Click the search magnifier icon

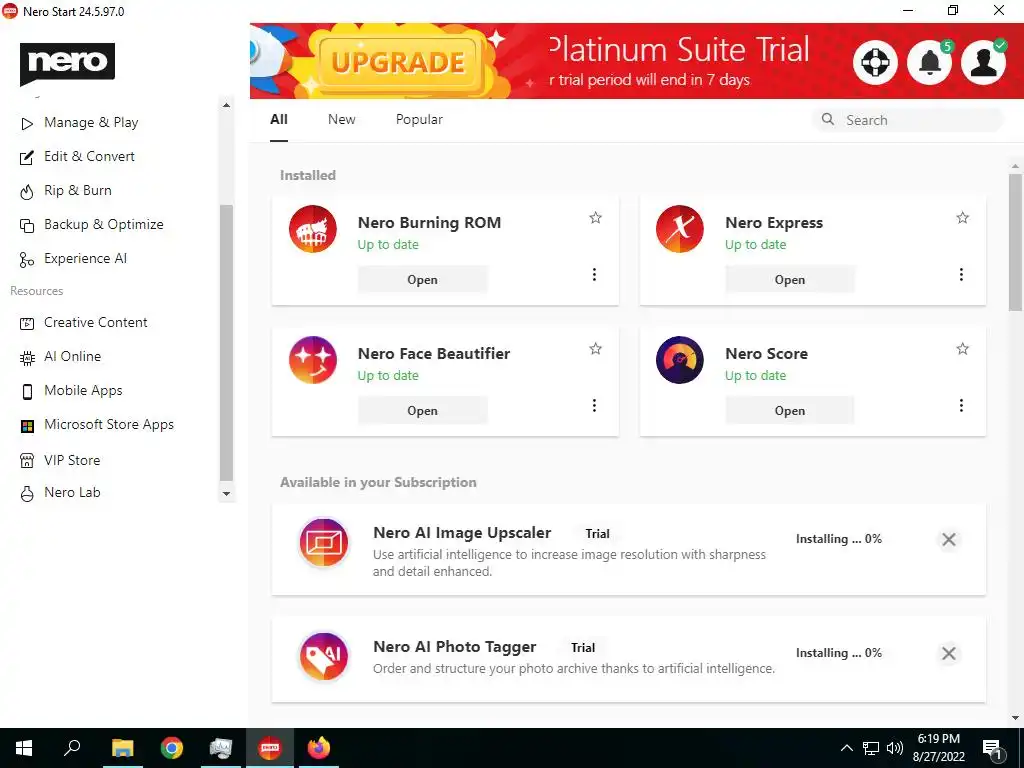pyautogui.click(x=827, y=119)
